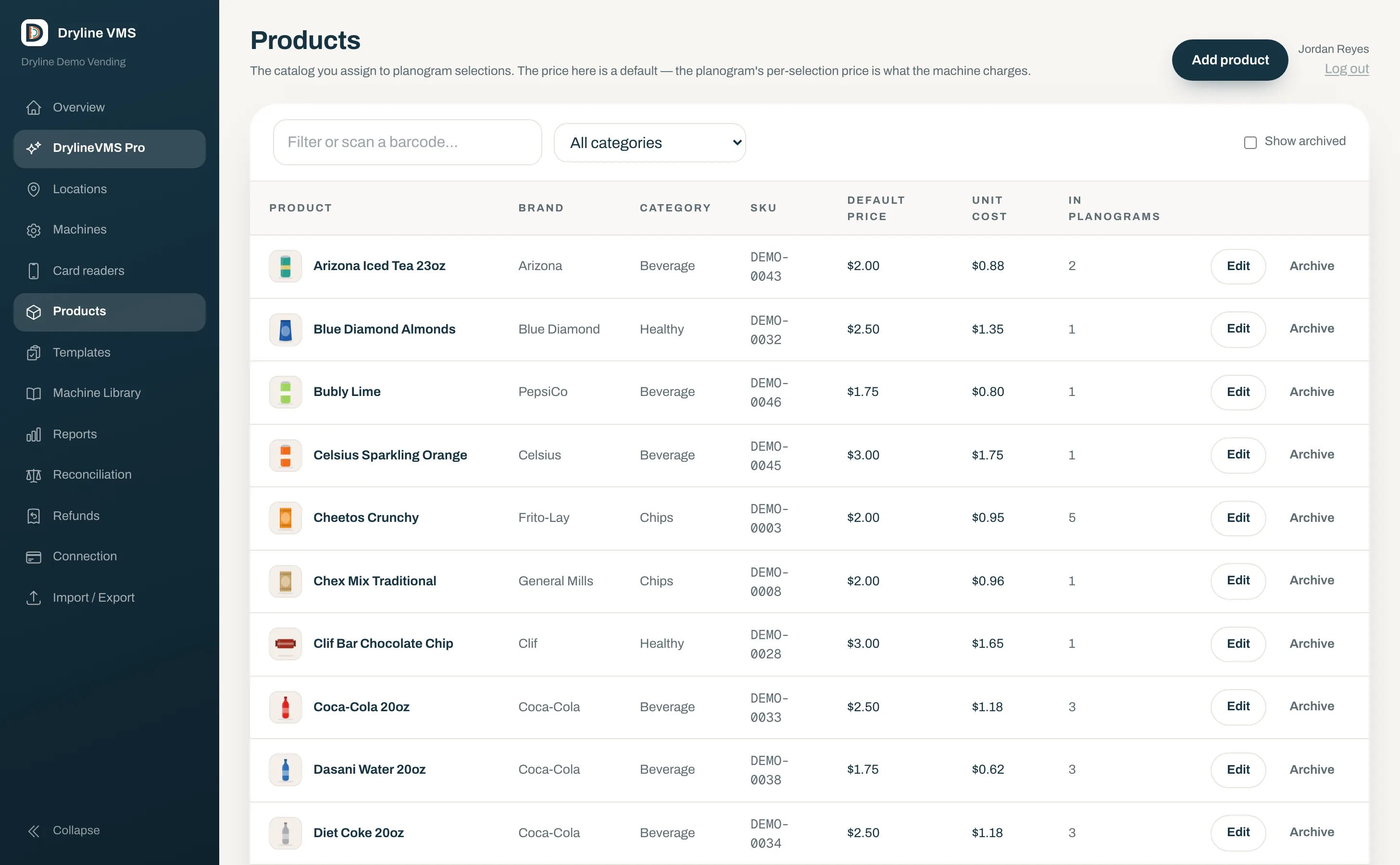
Task: Click the Cheetos Crunchy product thumbnail
Action: (286, 518)
